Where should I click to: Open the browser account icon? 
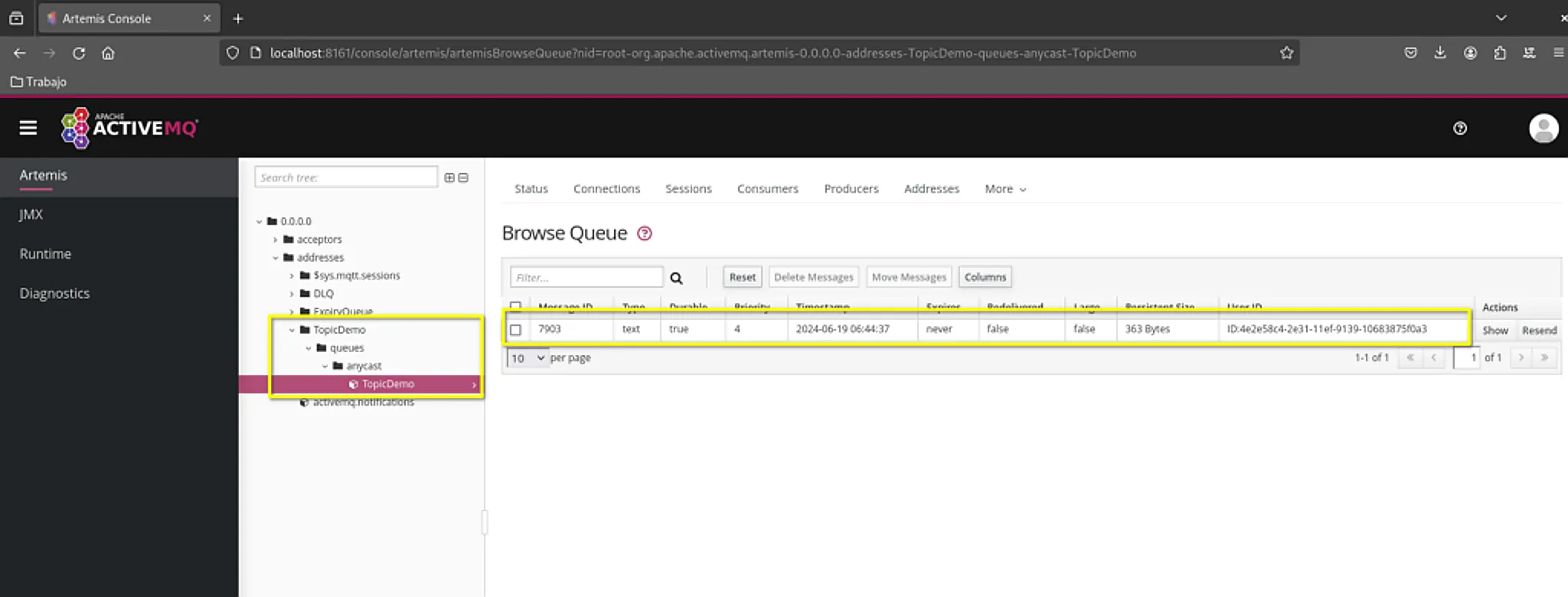1470,53
